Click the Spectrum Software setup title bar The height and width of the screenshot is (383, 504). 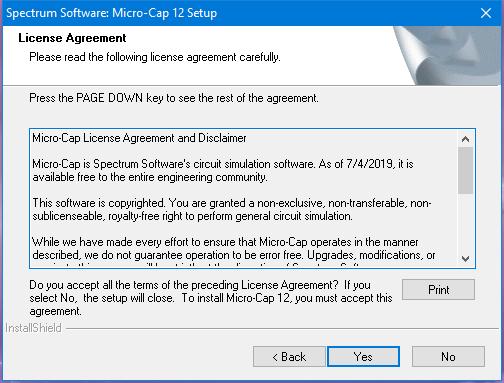[233, 13]
